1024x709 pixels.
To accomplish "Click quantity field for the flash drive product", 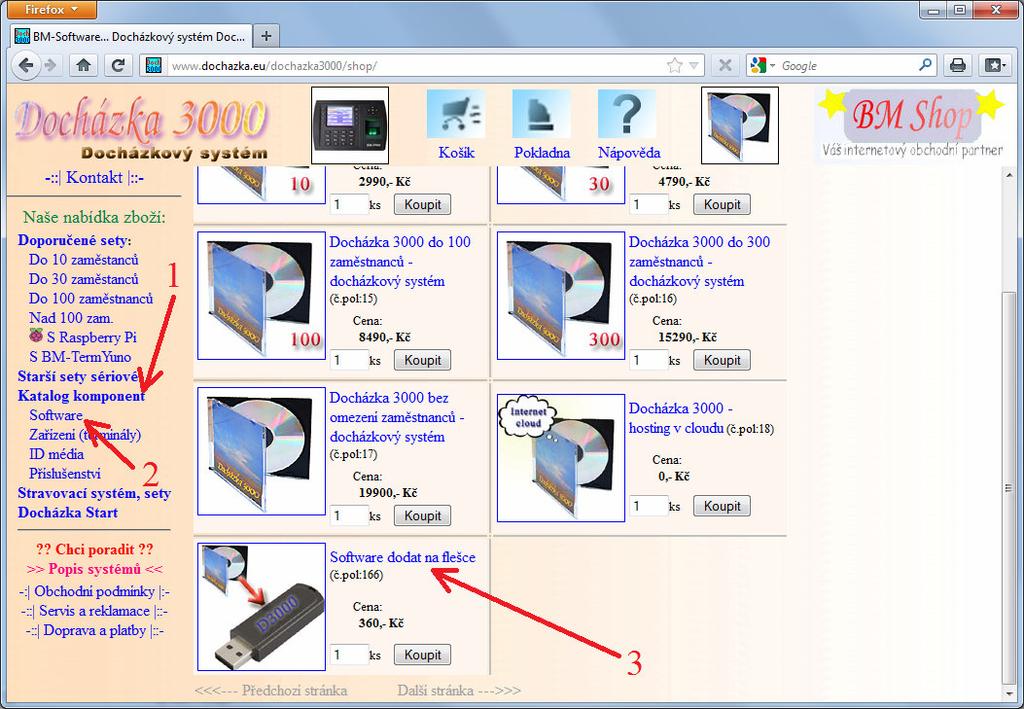I will (x=349, y=655).
